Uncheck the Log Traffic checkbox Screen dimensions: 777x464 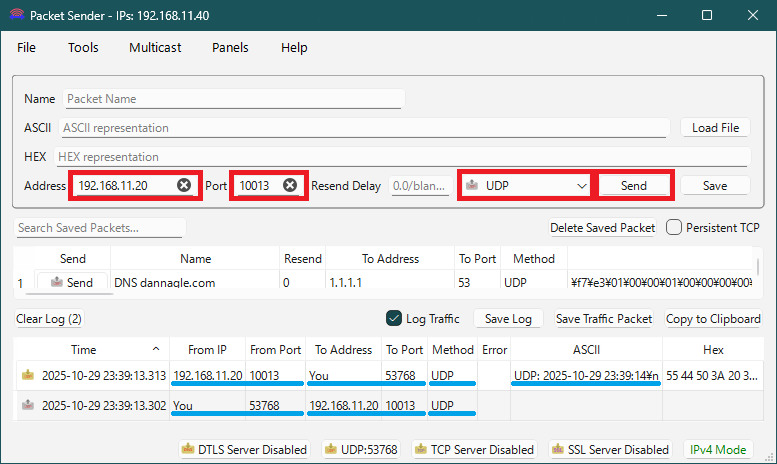click(393, 319)
